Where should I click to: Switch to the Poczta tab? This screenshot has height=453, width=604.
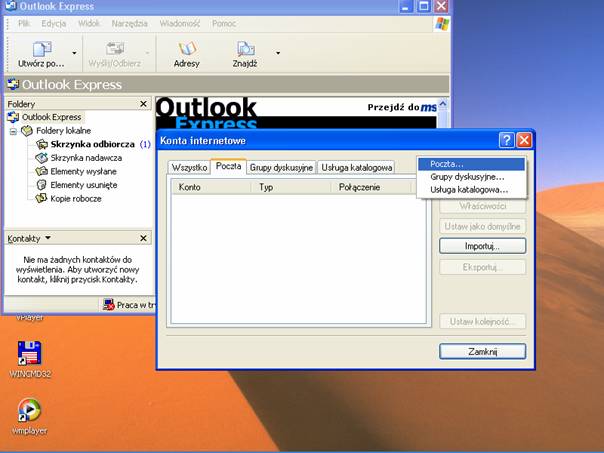coord(228,166)
